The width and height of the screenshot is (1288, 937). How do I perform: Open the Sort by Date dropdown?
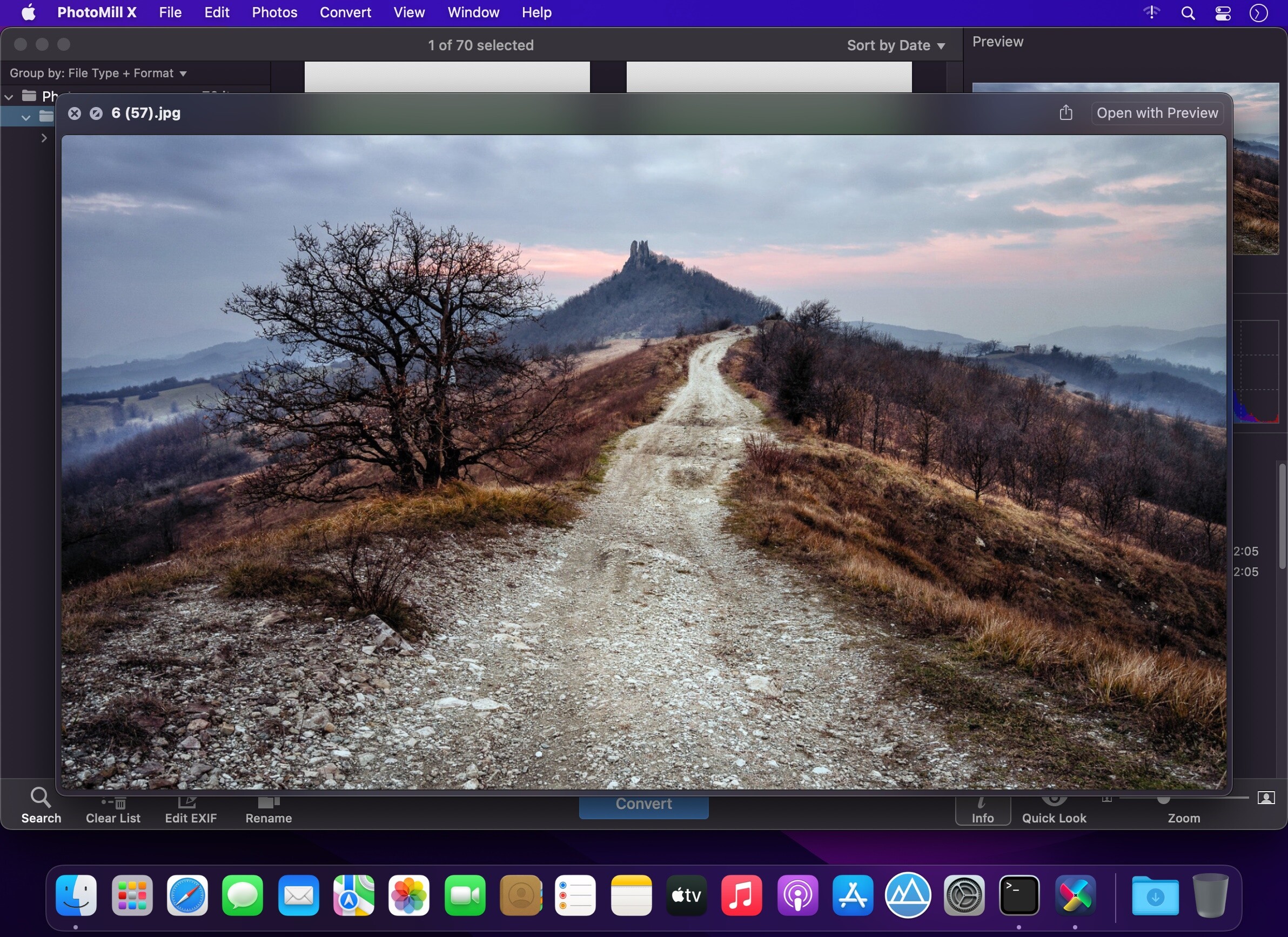pos(896,45)
